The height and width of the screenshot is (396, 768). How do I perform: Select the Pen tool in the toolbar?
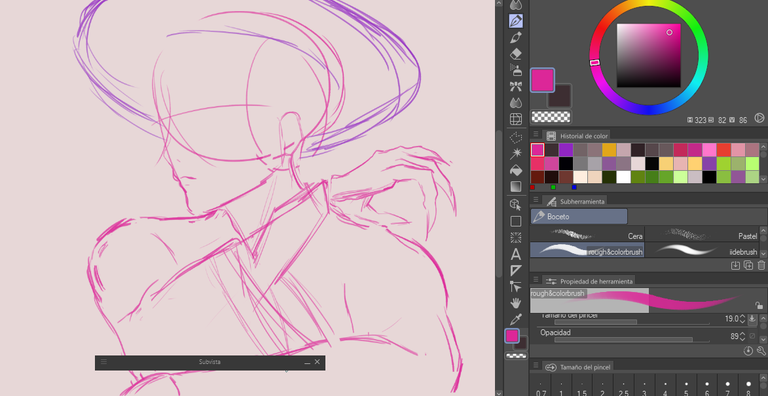515,21
